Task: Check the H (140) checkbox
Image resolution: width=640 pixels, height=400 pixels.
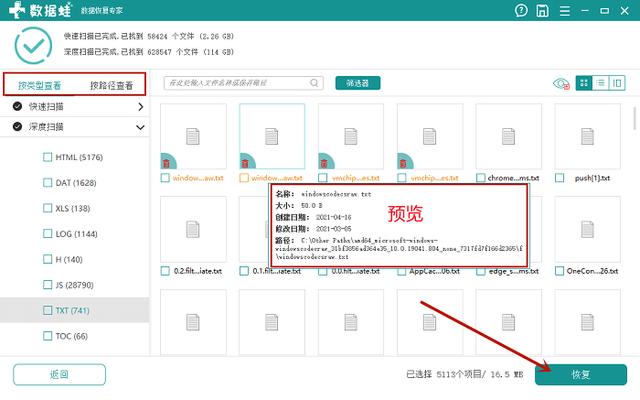Action: [x=47, y=259]
